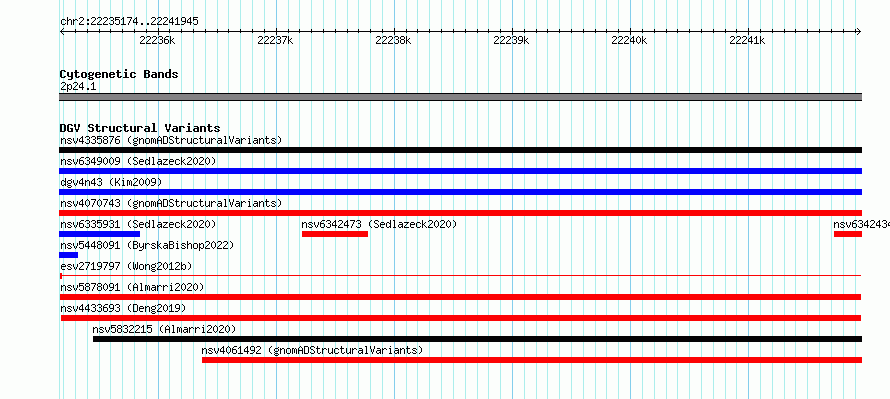Select the red bar under nsv6342473

(x=335, y=234)
